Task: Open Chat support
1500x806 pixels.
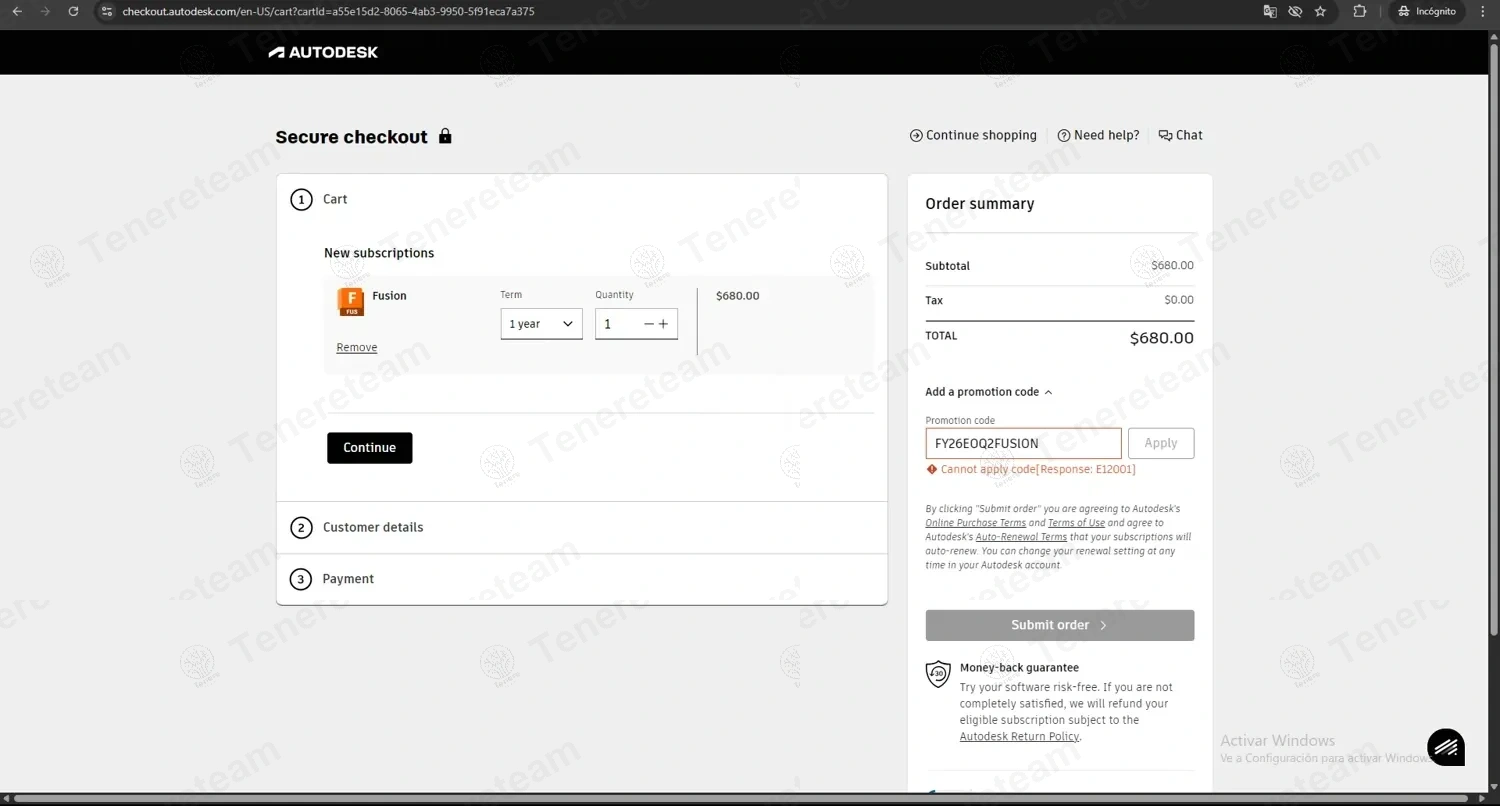Action: (x=1180, y=135)
